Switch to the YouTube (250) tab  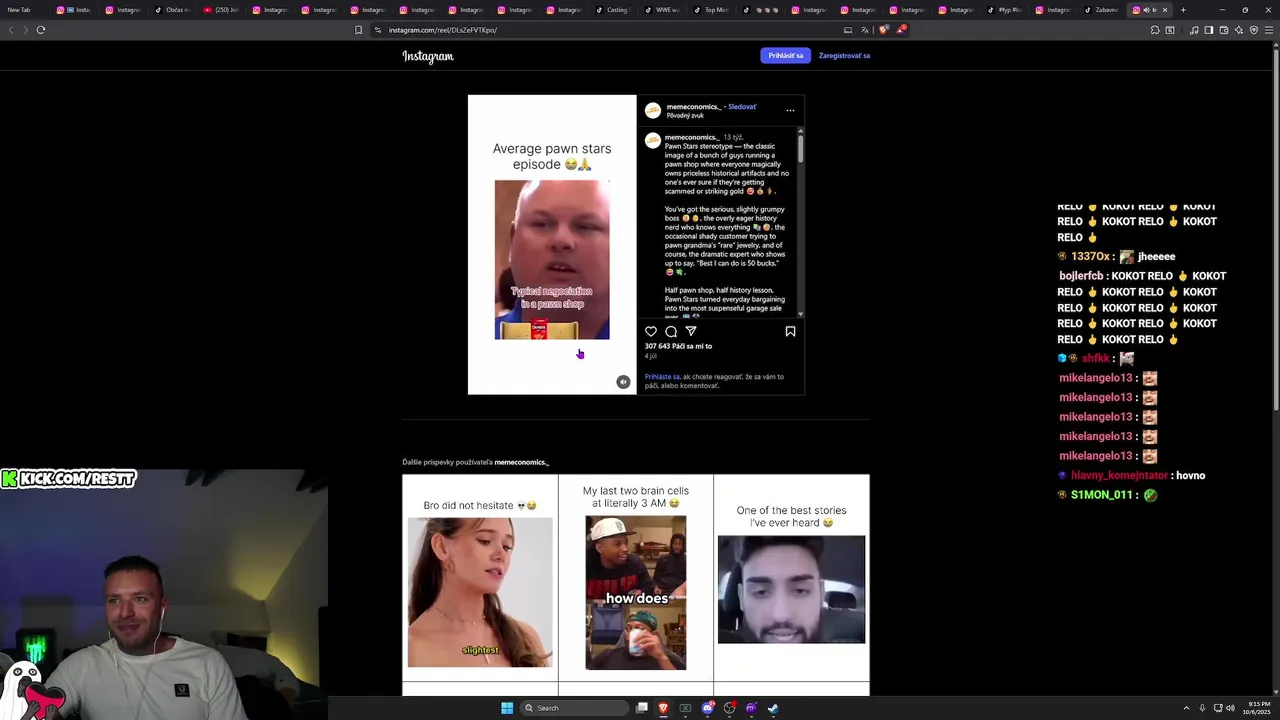[x=221, y=10]
